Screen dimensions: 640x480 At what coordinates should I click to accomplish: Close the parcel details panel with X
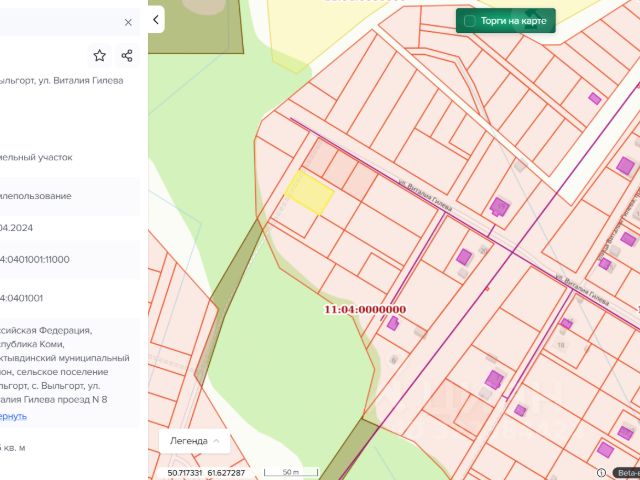(128, 22)
